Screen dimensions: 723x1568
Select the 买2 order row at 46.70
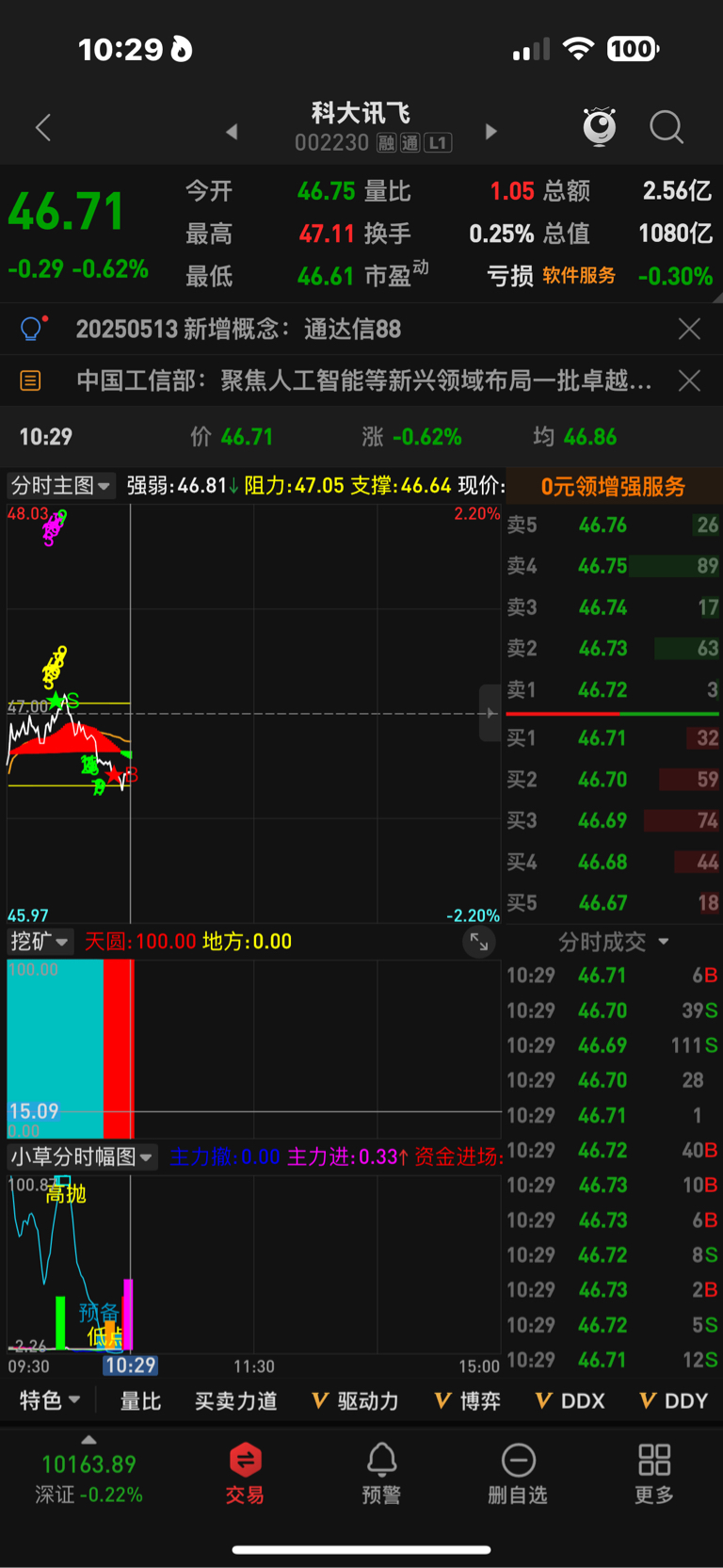point(613,780)
